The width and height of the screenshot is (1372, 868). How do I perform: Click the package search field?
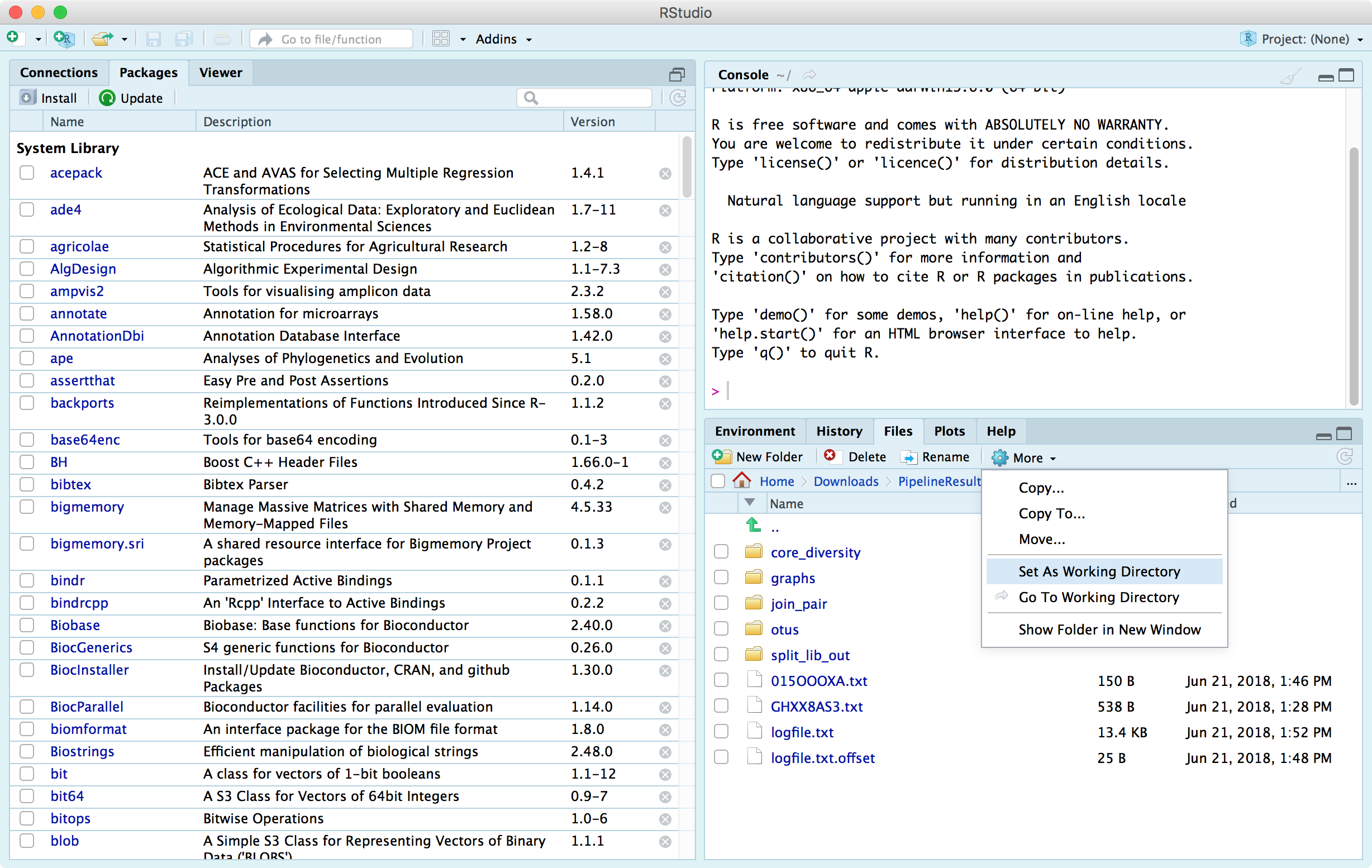pos(584,98)
